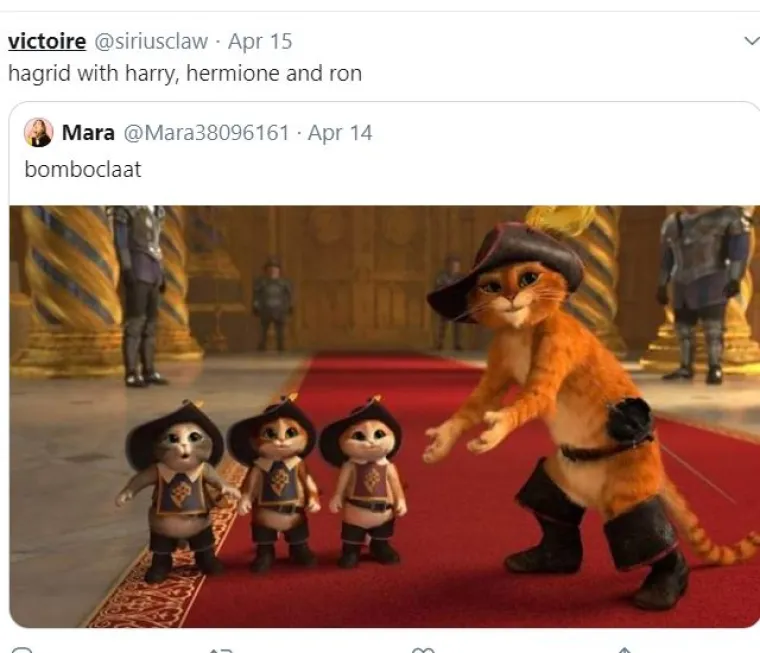
Task: Open victoire's profile from the display name
Action: click(47, 41)
